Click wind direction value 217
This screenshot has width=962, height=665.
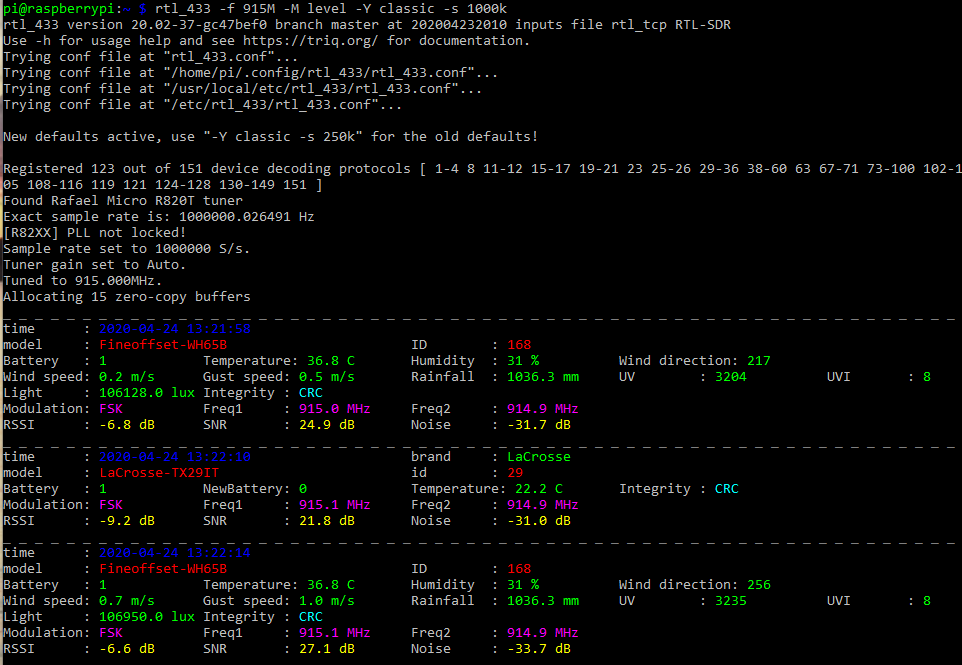coord(758,361)
